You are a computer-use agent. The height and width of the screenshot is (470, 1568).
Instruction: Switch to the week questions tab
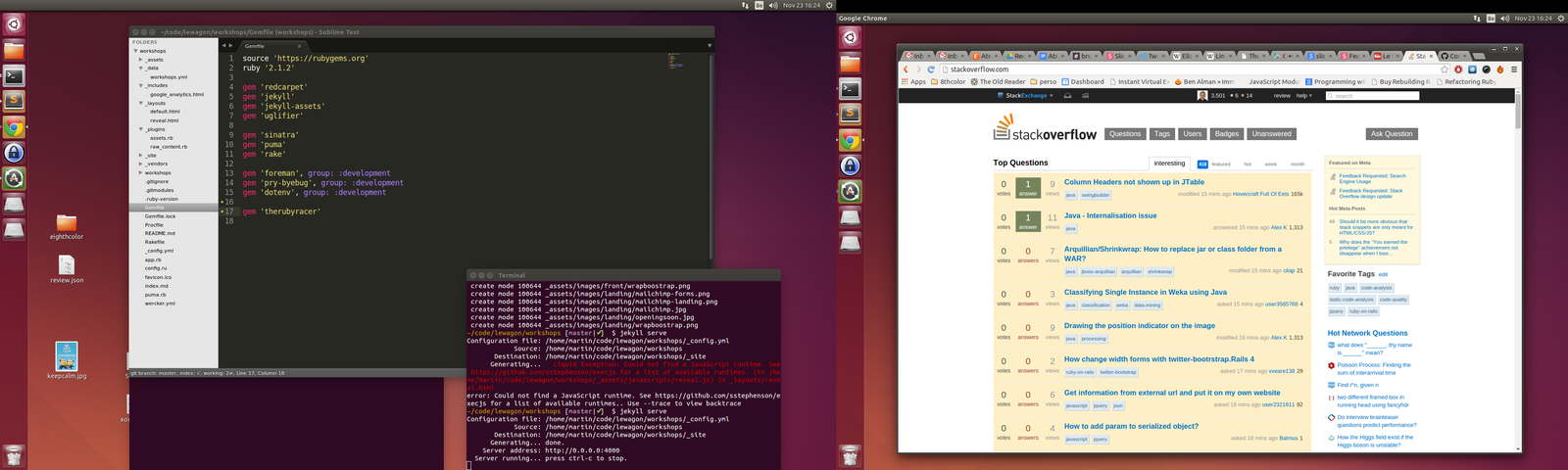[x=1271, y=164]
